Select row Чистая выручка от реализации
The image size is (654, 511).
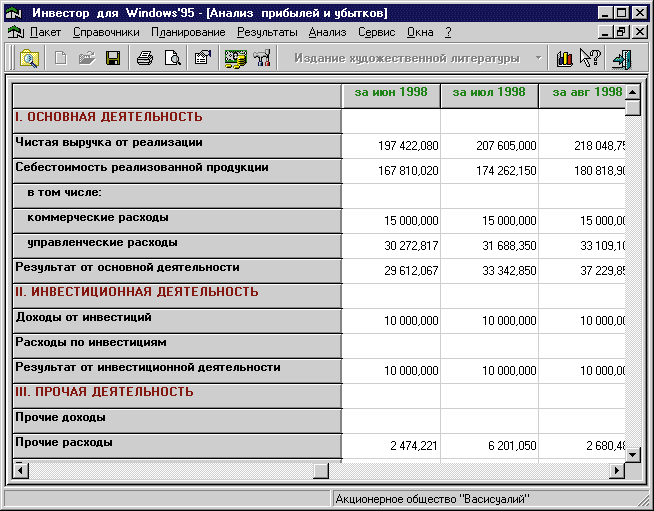coord(177,146)
